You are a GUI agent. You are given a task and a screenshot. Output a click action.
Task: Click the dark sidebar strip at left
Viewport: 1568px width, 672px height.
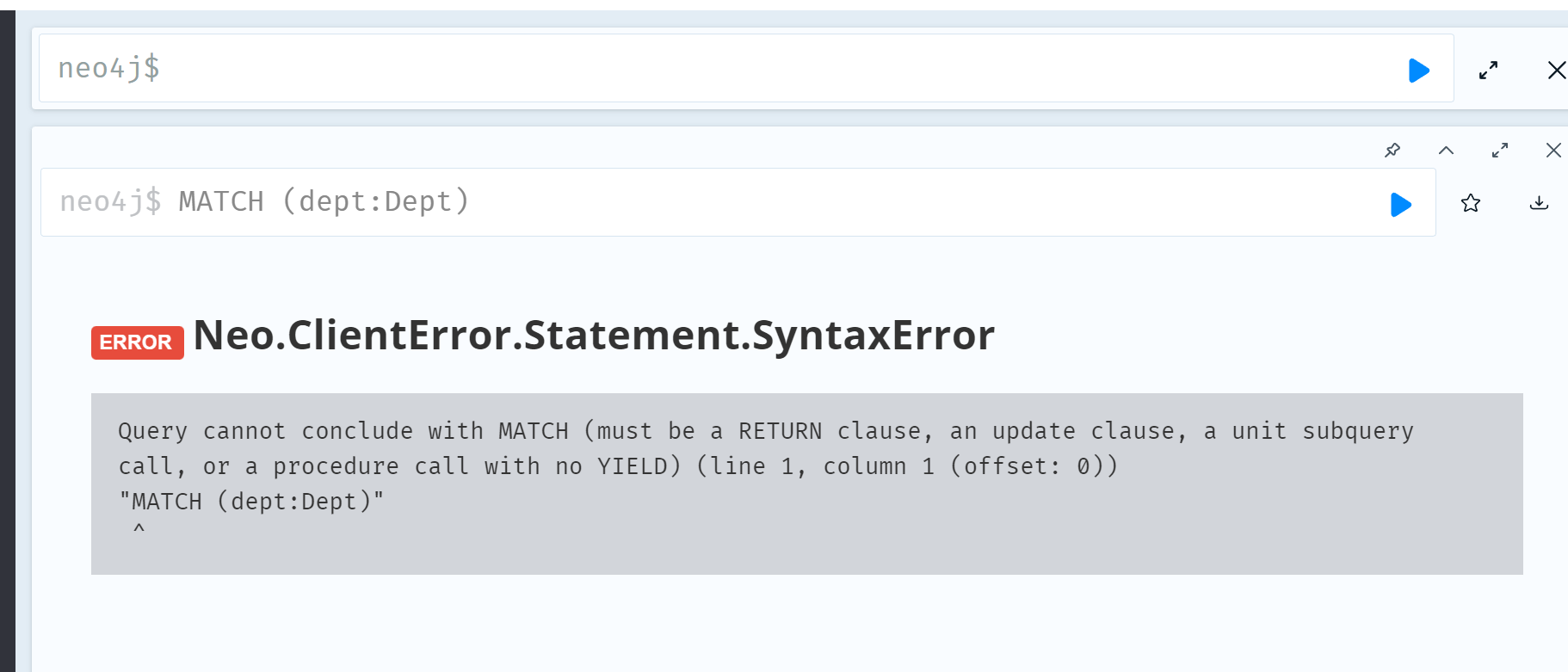(x=7, y=344)
